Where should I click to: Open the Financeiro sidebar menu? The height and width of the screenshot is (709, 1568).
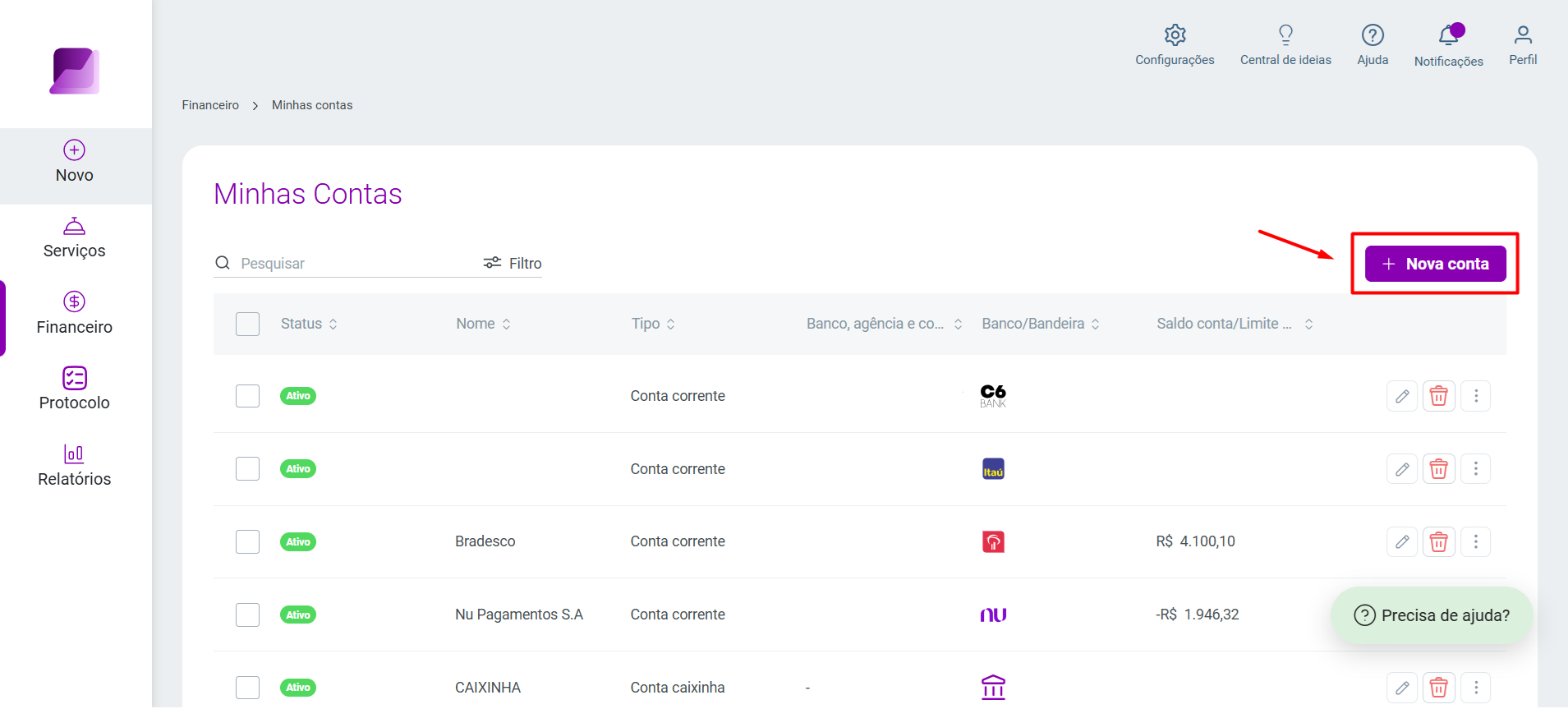(75, 313)
